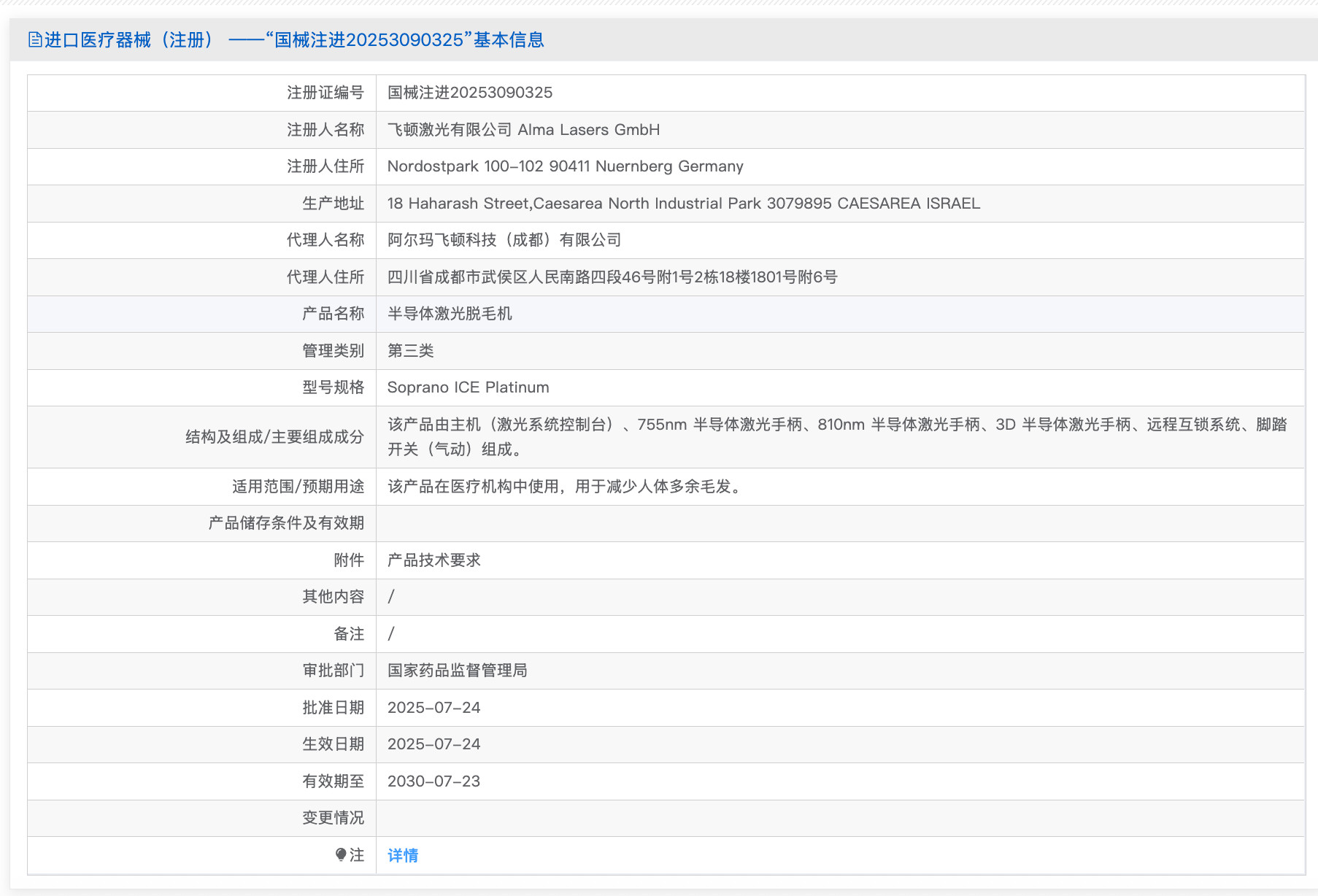Image resolution: width=1318 pixels, height=896 pixels.
Task: Click the empty 变更情况 value cell
Action: (657, 818)
